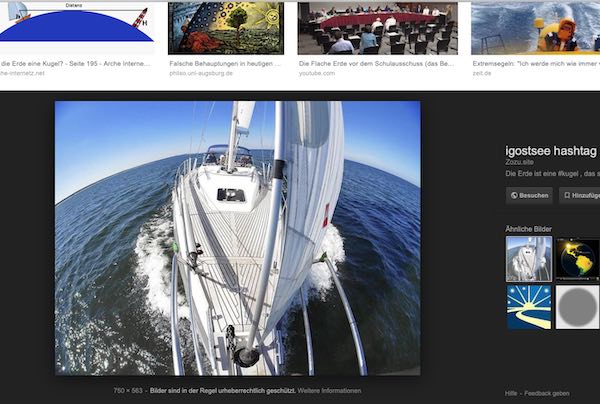
Task: Click 'die Erde eine Kugel? - Seite 195' caption
Action: coord(76,64)
